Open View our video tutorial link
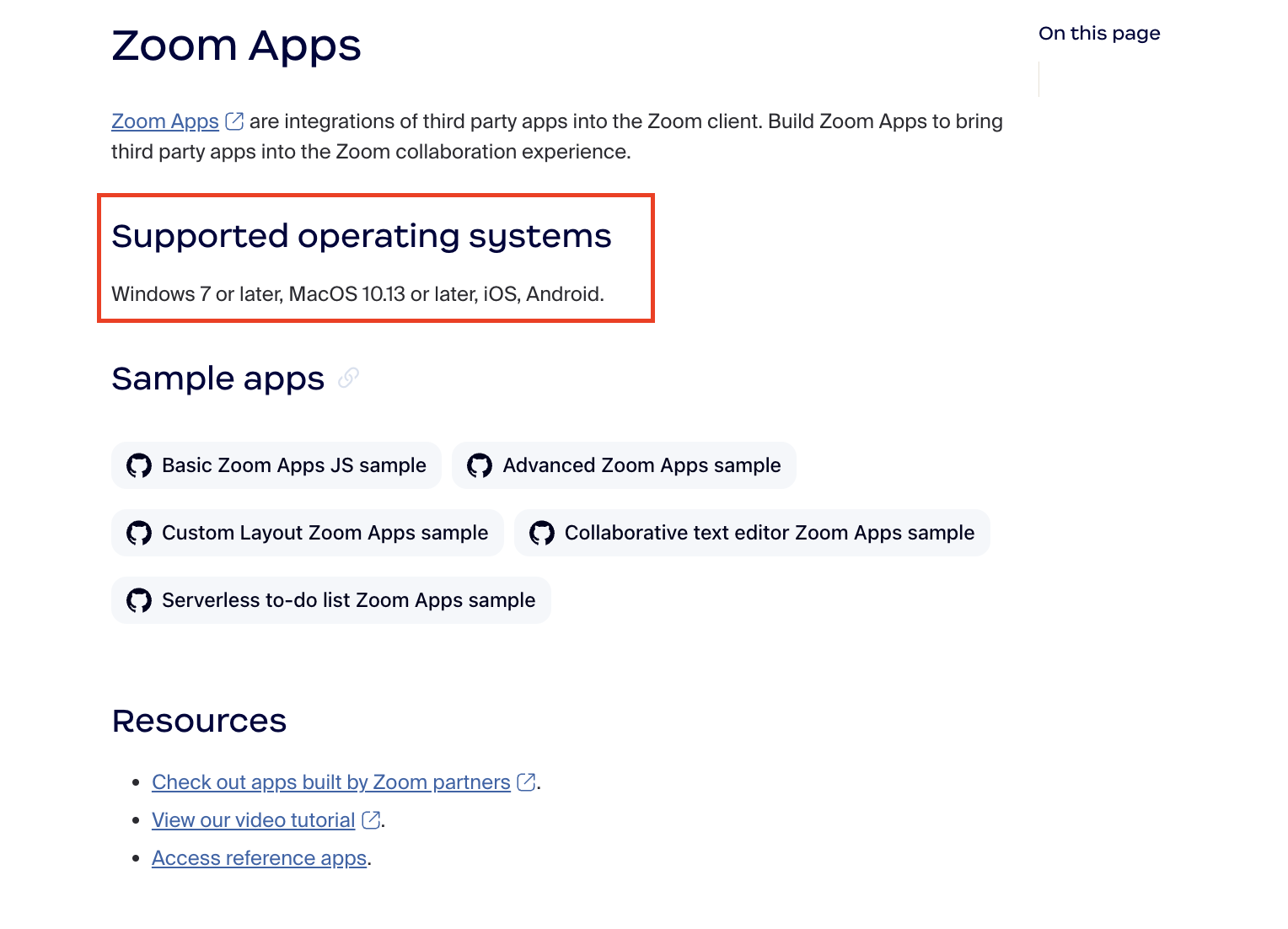 [x=253, y=820]
